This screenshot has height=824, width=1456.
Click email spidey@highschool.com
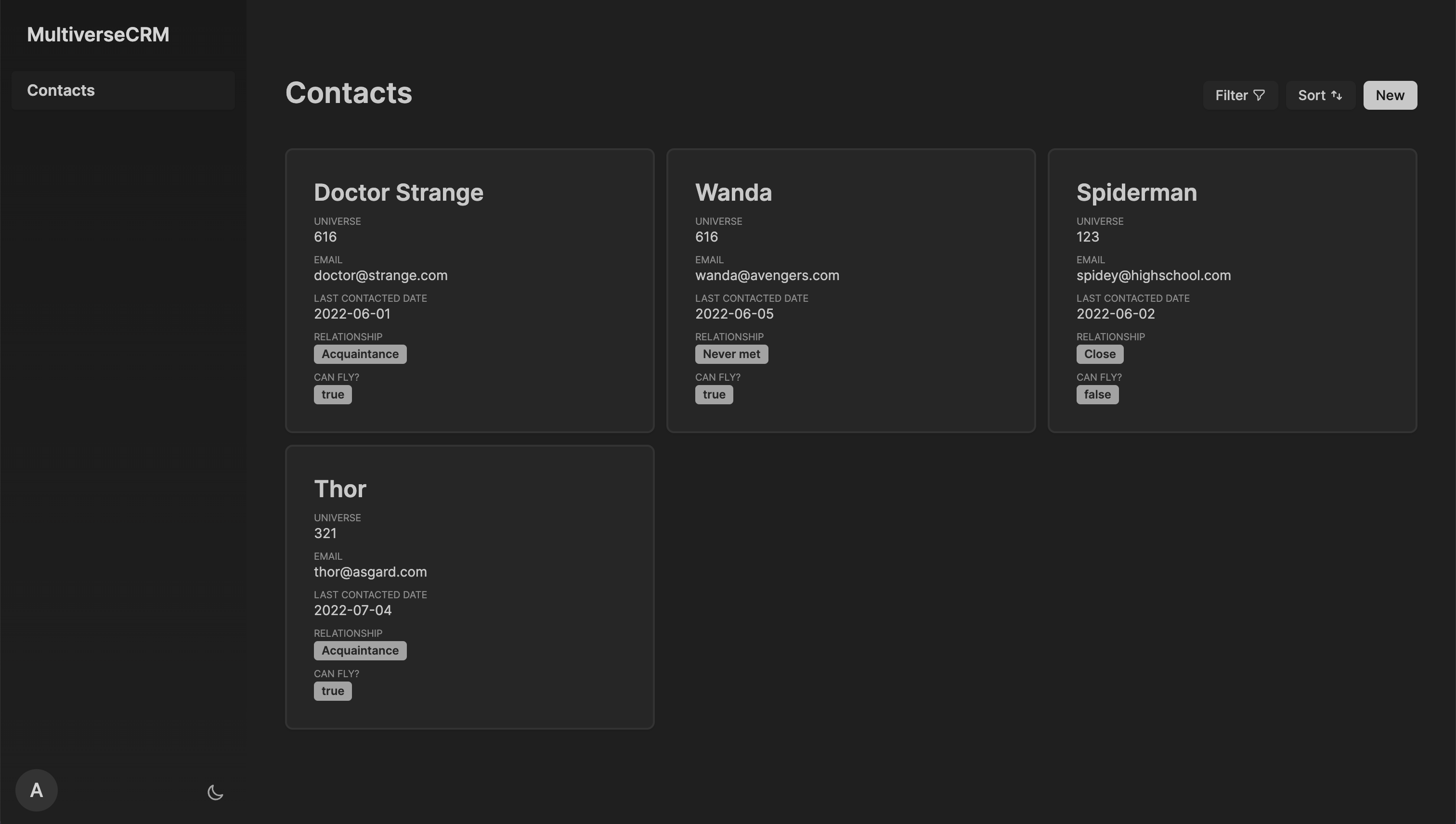(x=1154, y=276)
